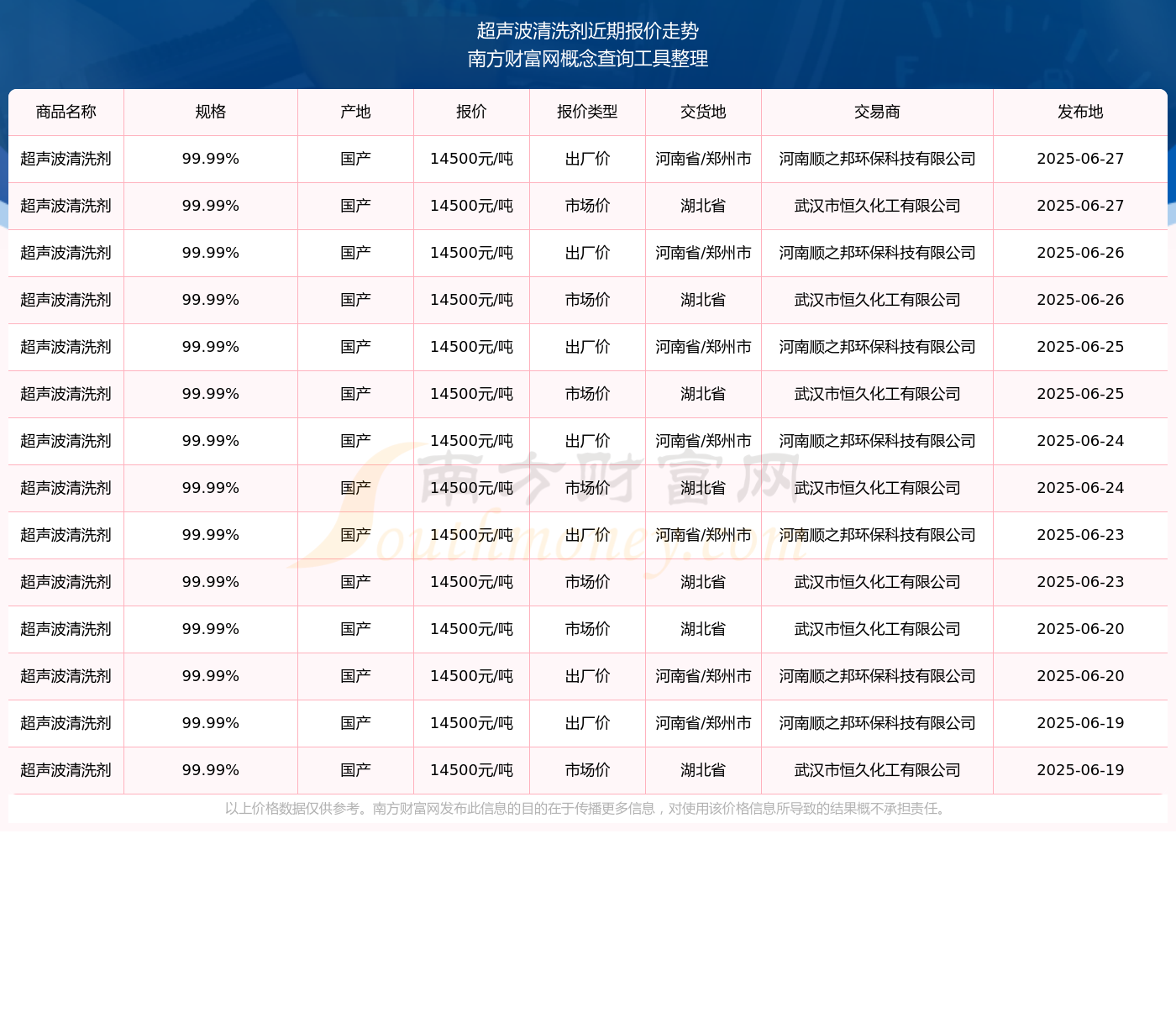The image size is (1176, 1012).
Task: Click the 报价类型 column header
Action: click(588, 112)
